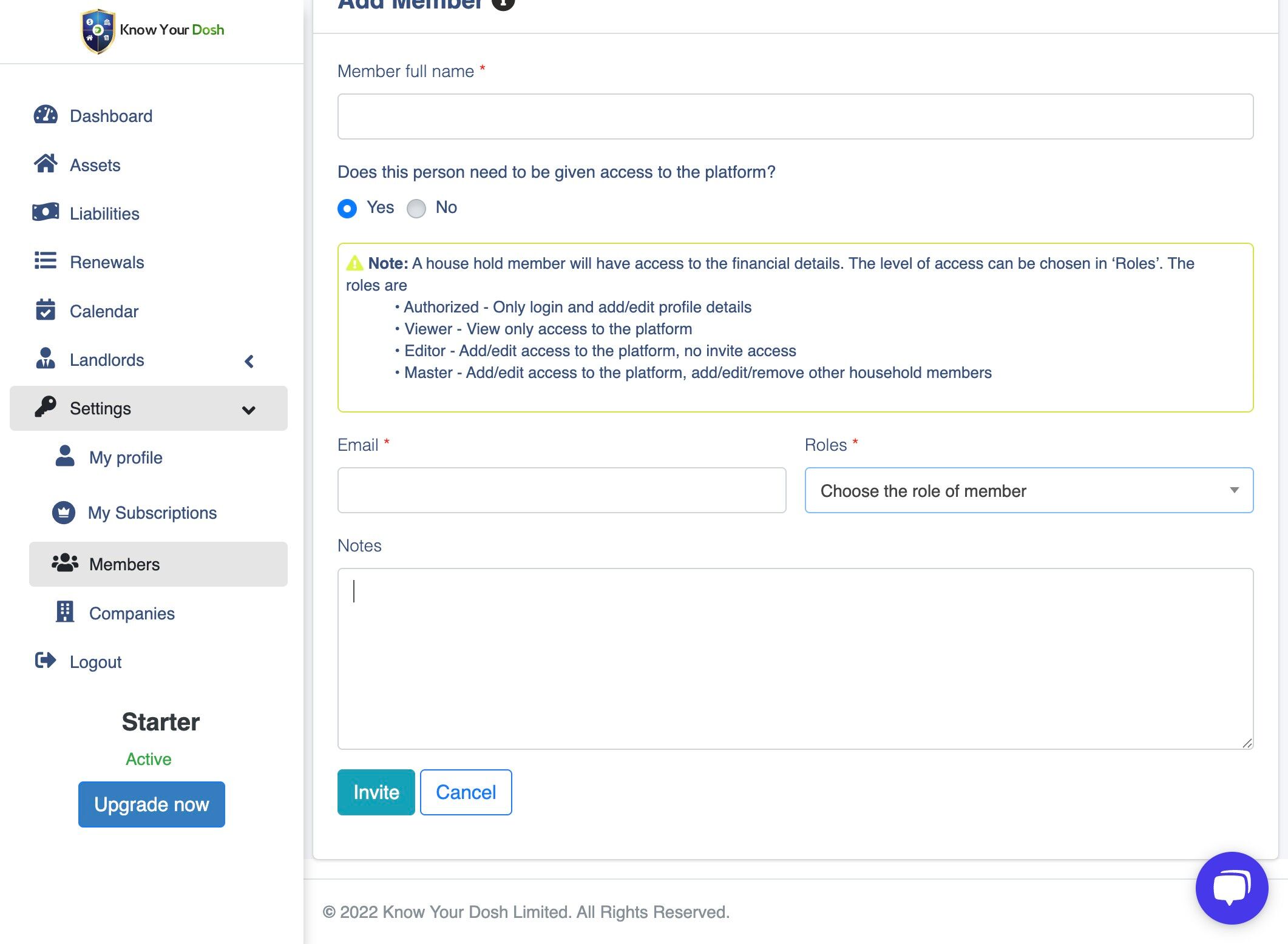Open the Roles dropdown
The image size is (1288, 944).
(1028, 490)
